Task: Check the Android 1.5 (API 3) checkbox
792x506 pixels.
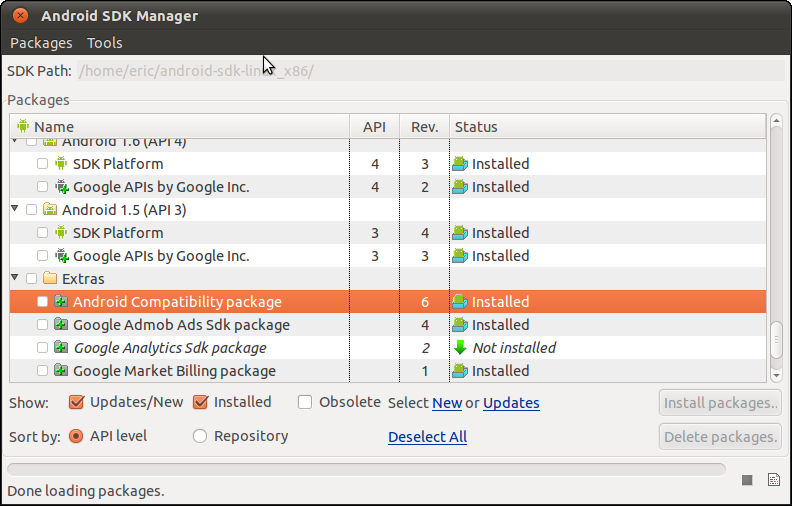Action: 31,209
